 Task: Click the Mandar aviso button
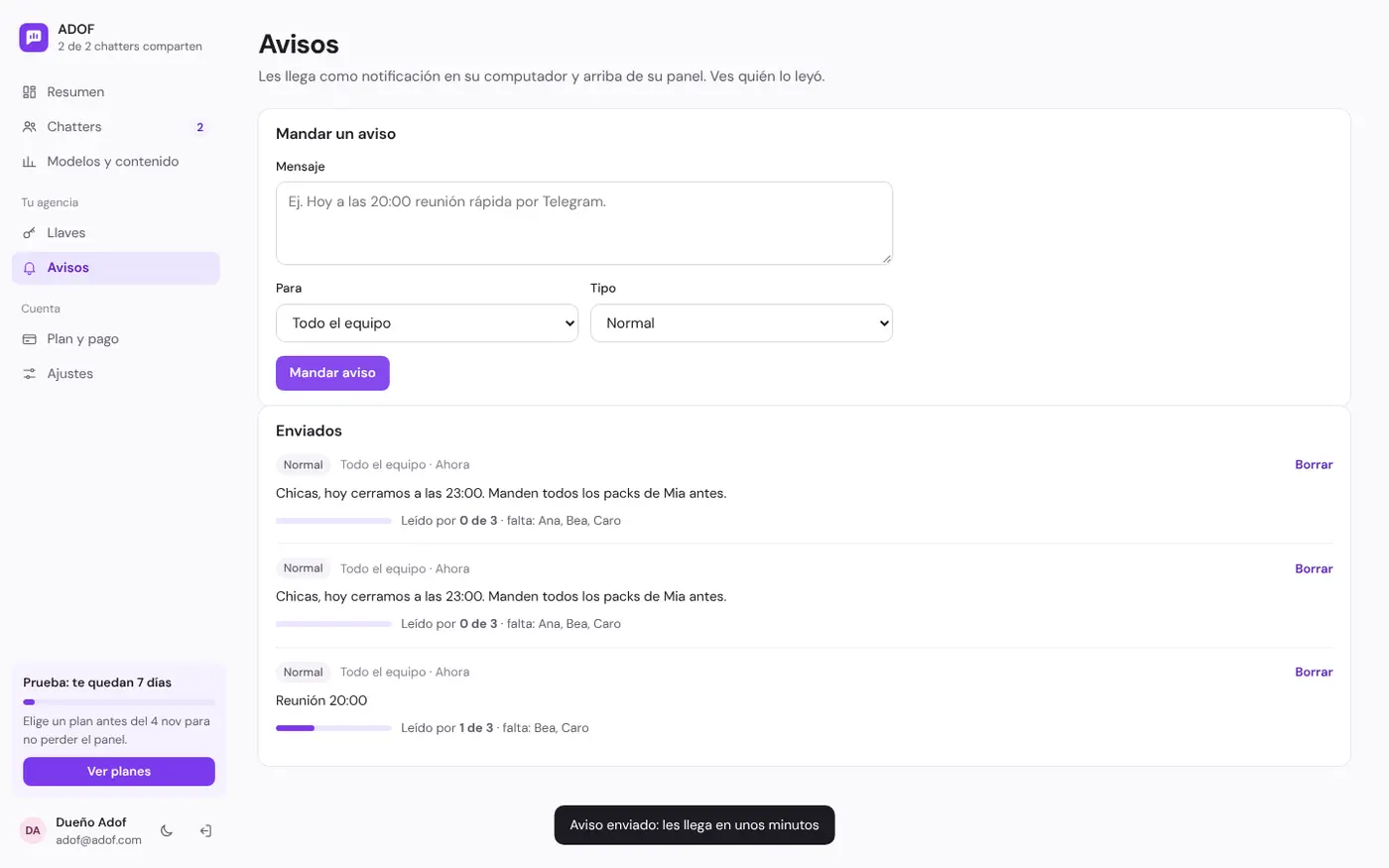[332, 373]
